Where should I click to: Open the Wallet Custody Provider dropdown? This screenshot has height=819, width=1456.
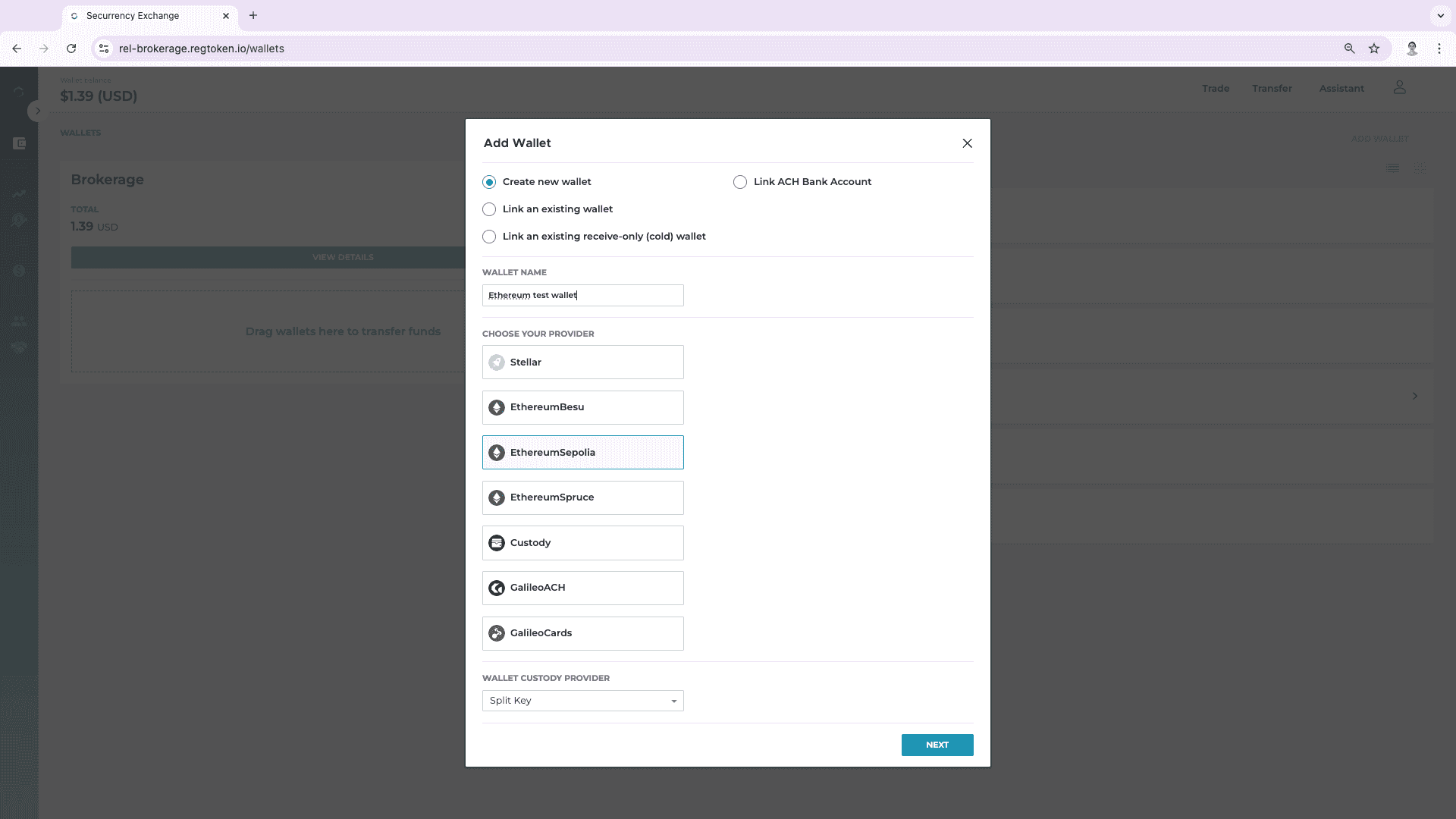tap(582, 701)
